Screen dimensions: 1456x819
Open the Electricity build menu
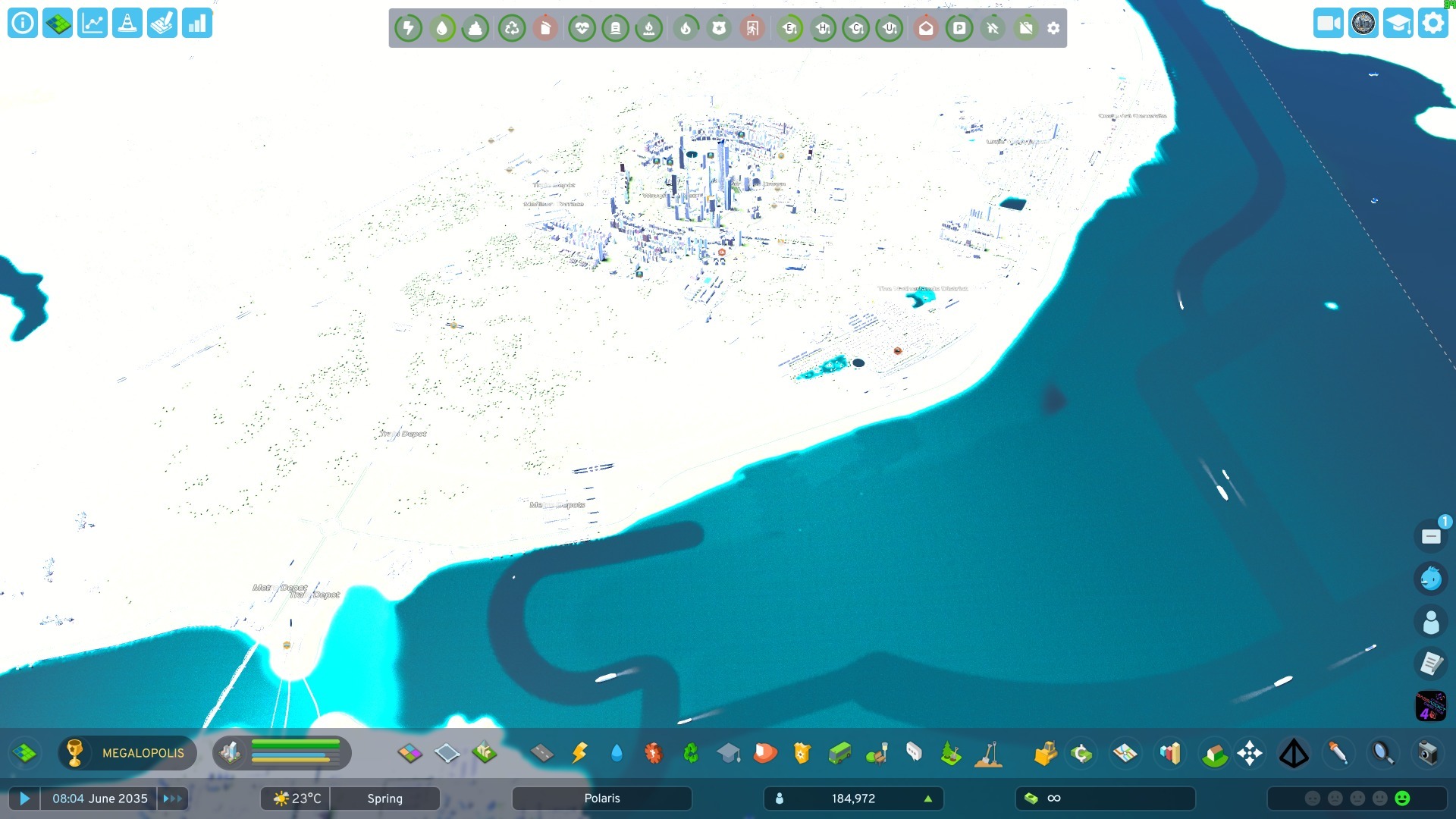point(579,753)
